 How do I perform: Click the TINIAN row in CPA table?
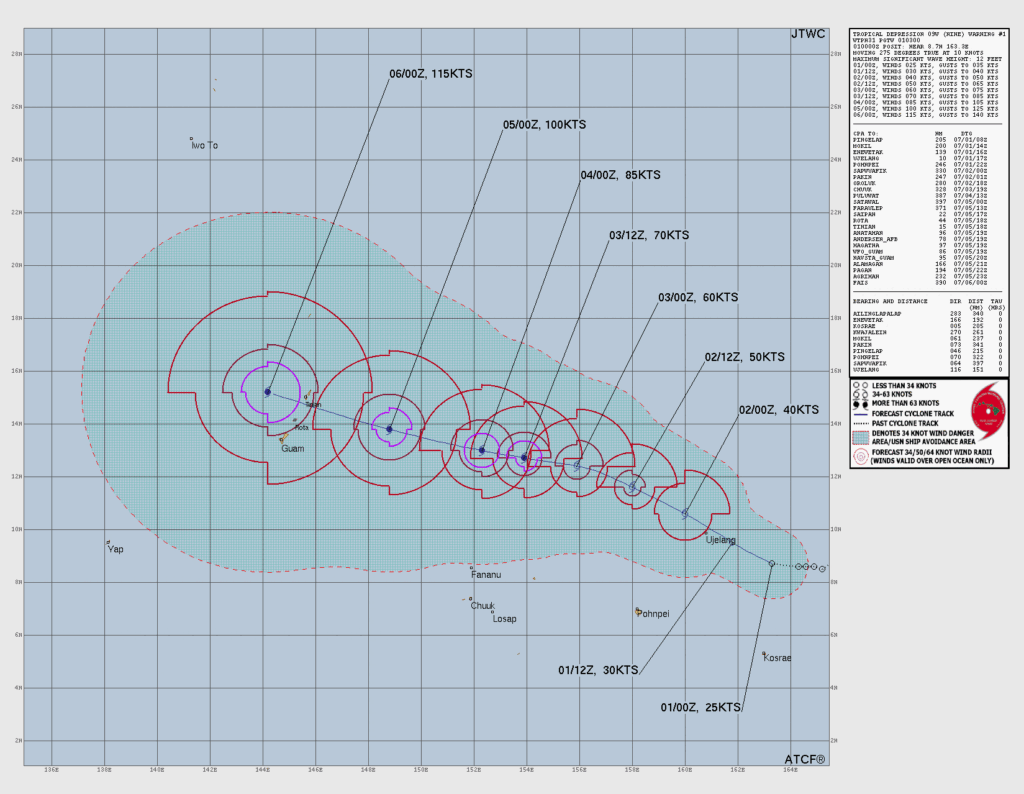(920, 227)
